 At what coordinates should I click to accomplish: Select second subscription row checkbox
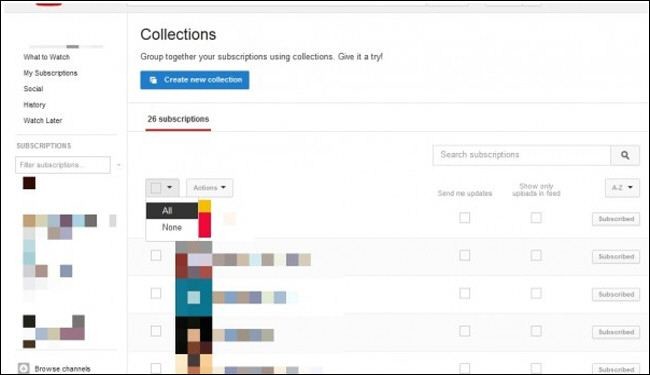156,255
